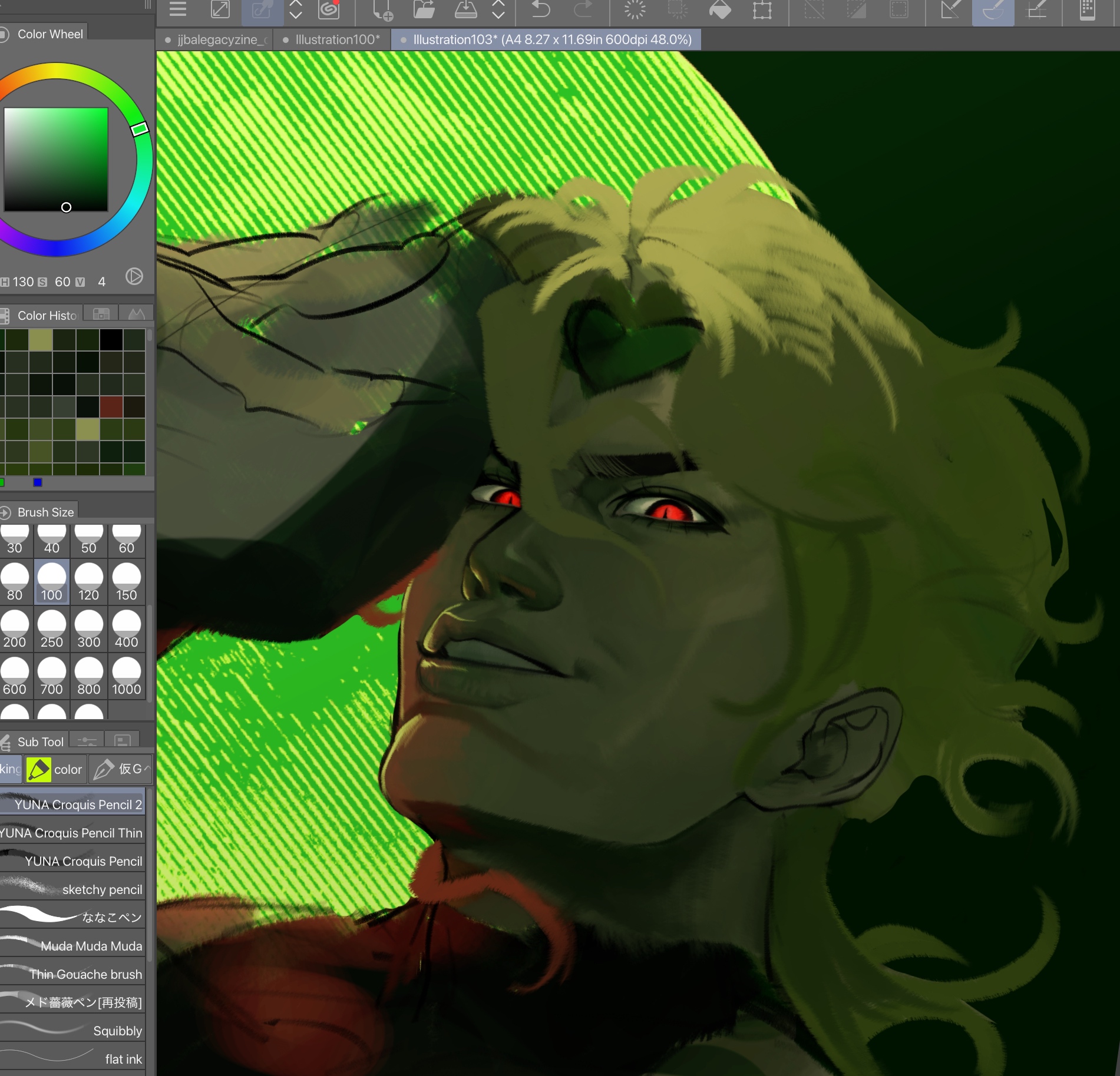
Task: Click the Open file folder icon
Action: pos(424,10)
